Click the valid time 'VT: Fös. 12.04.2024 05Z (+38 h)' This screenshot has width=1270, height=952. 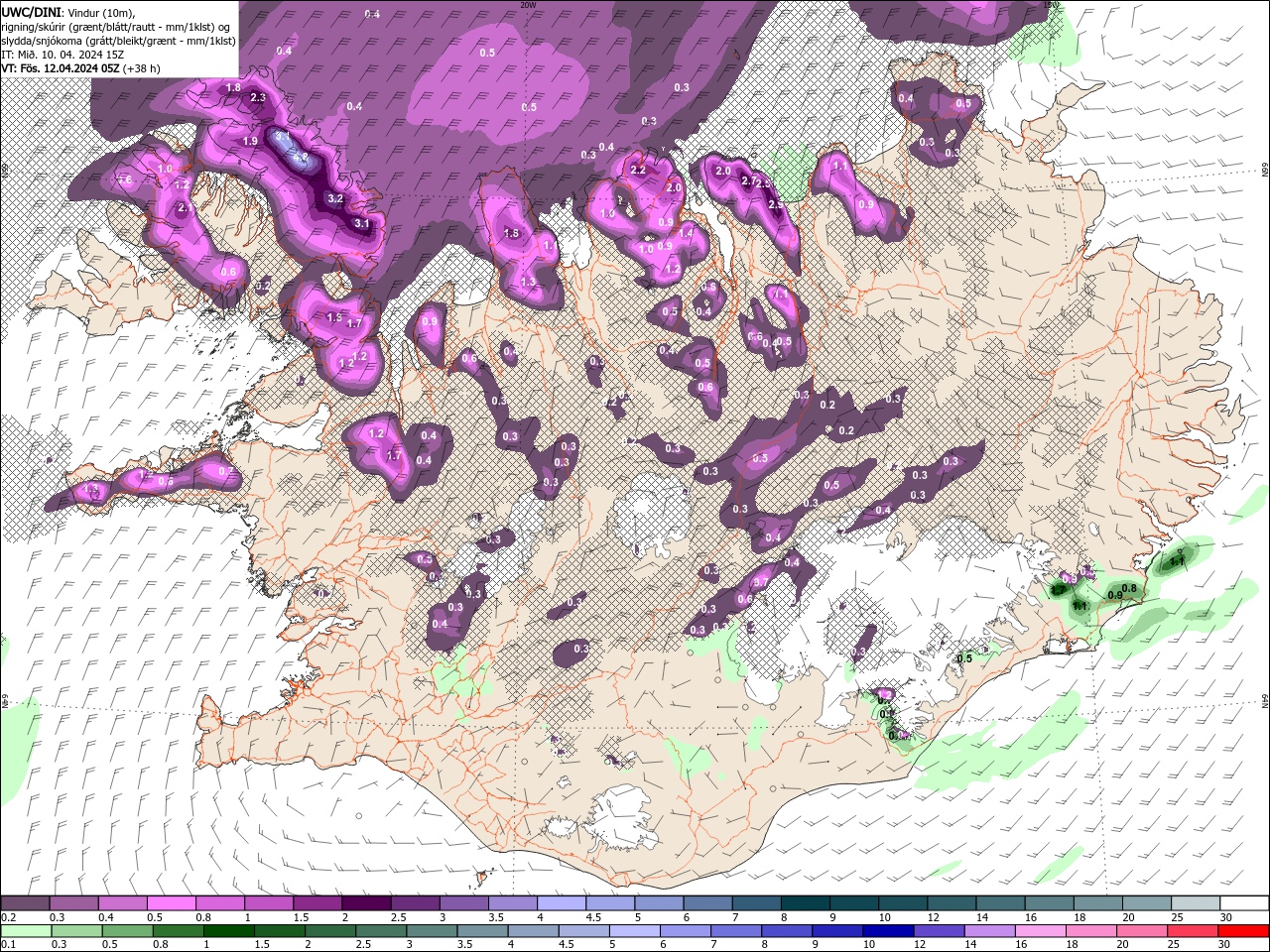pyautogui.click(x=81, y=68)
